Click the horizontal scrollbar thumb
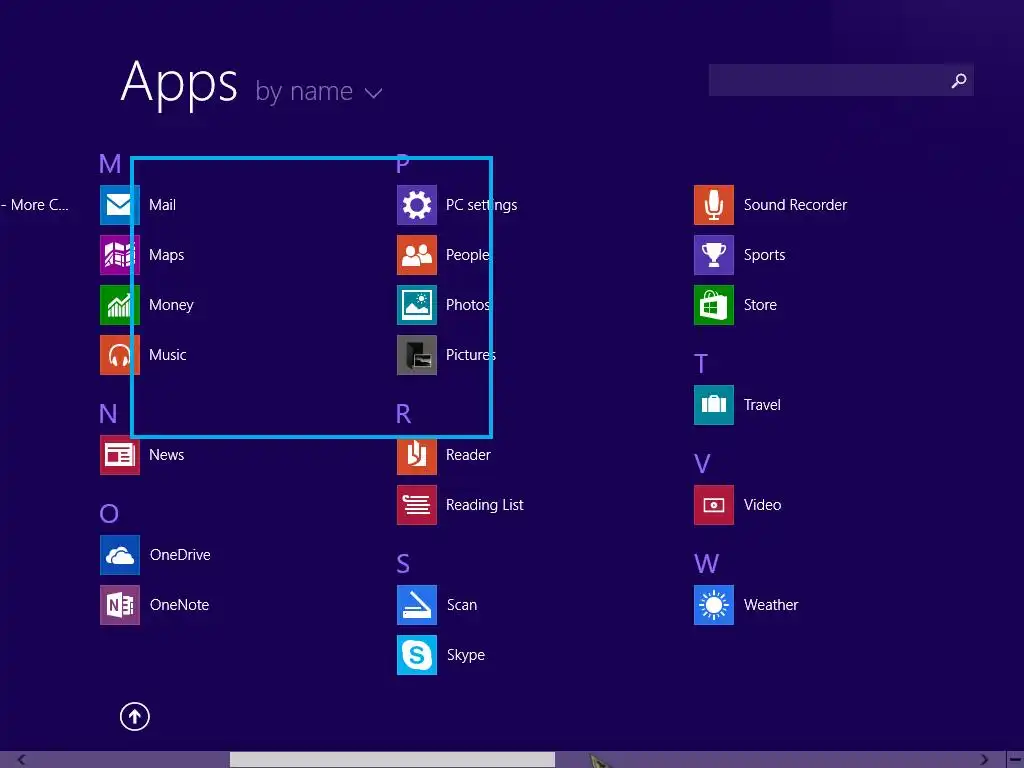This screenshot has width=1024, height=768. pos(392,760)
